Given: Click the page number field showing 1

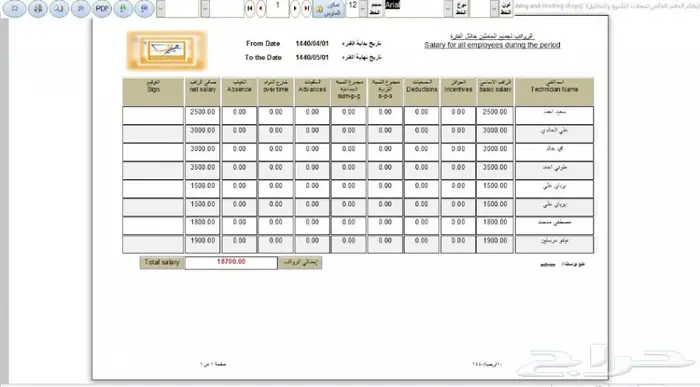Looking at the screenshot, I should tap(277, 8).
